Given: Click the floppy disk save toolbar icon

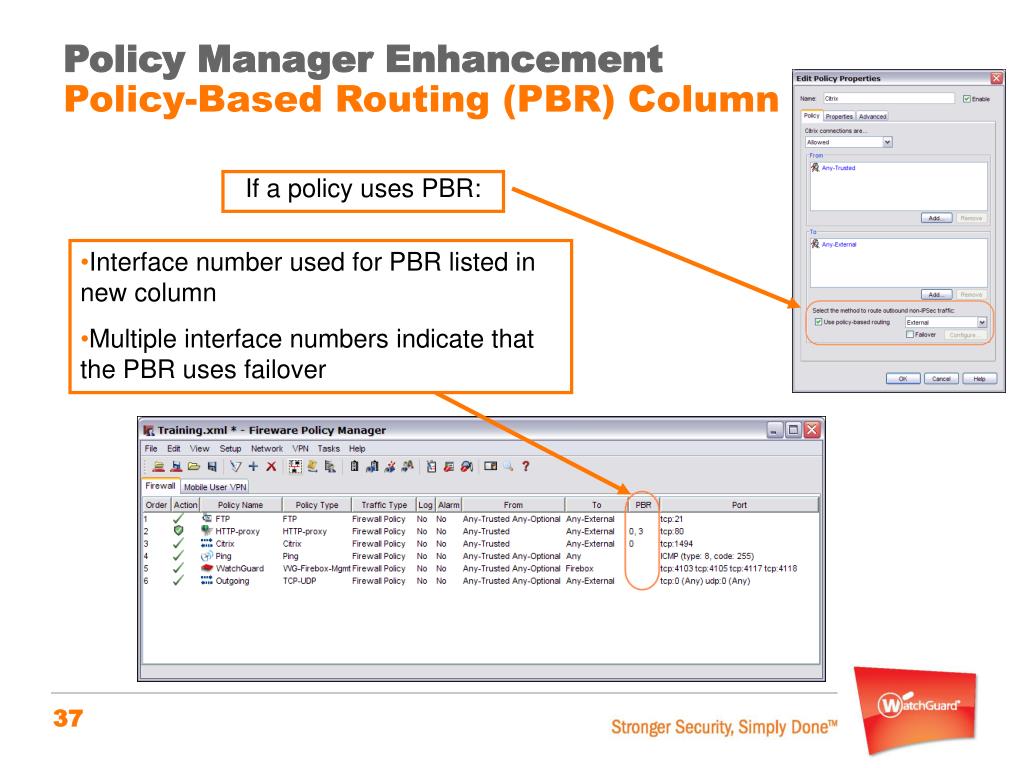Looking at the screenshot, I should [212, 466].
